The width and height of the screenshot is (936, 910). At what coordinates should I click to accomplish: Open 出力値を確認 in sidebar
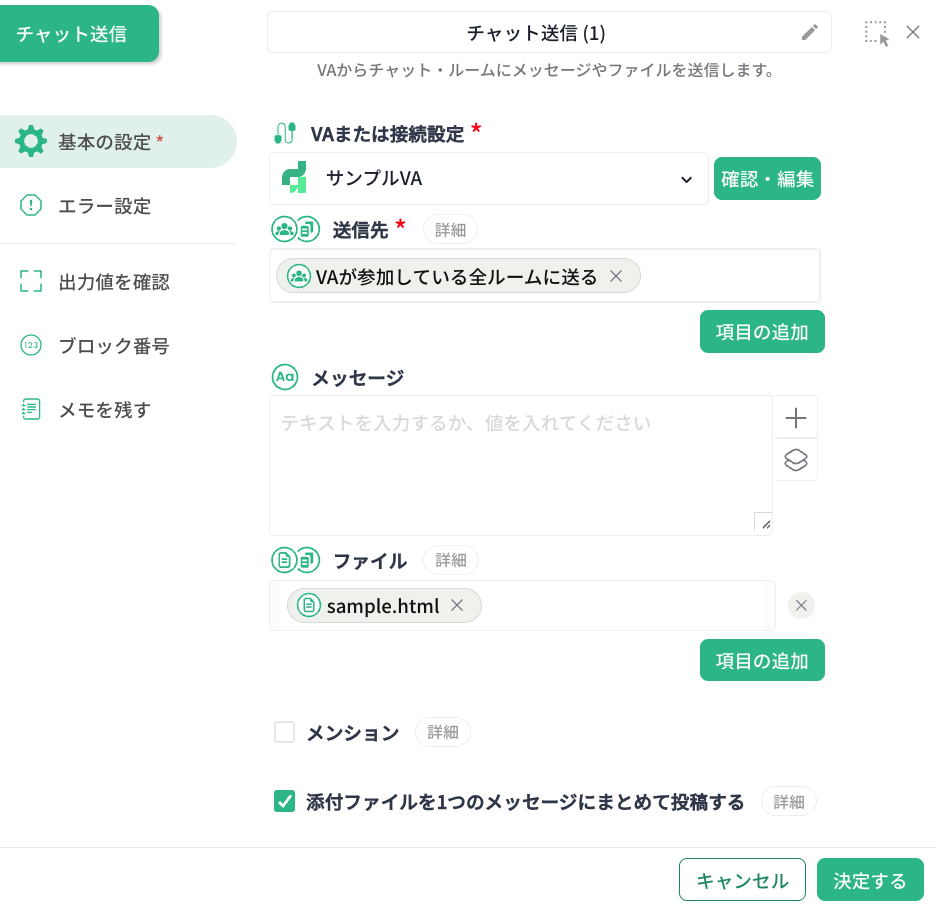coord(113,282)
